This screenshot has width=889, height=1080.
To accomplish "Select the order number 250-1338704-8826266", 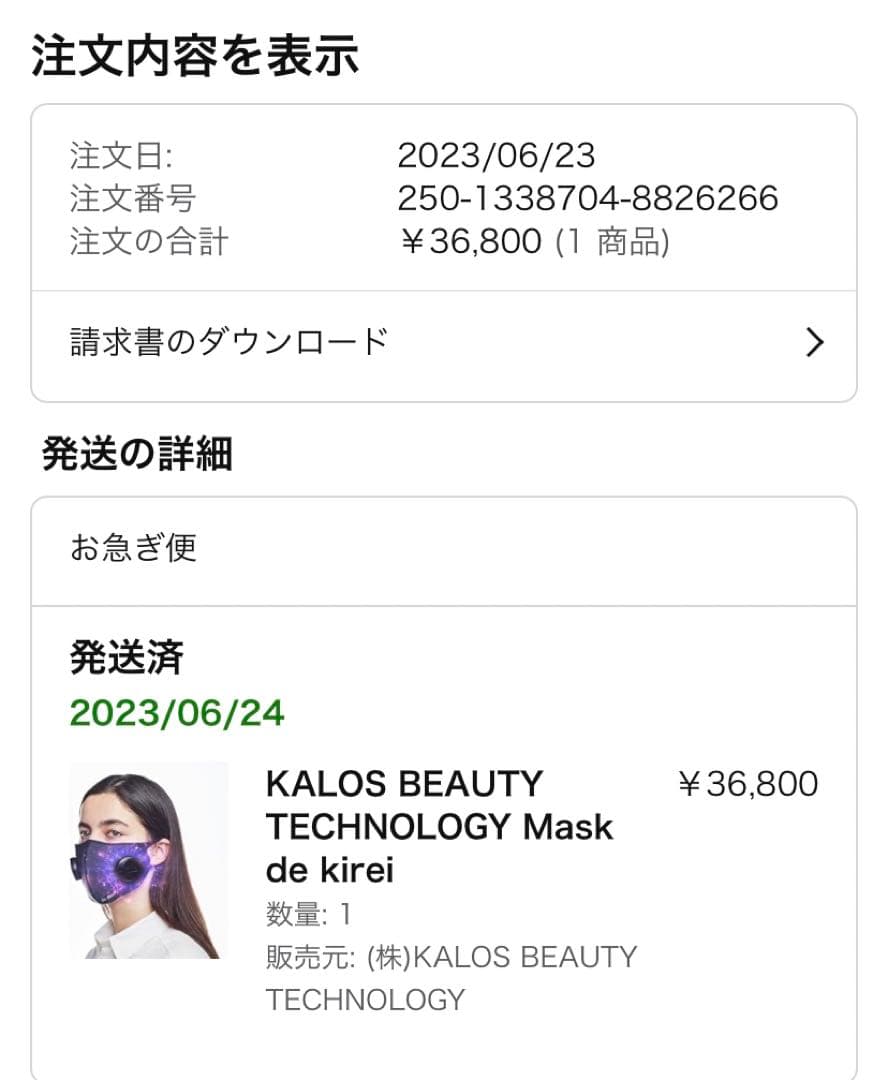I will point(588,198).
